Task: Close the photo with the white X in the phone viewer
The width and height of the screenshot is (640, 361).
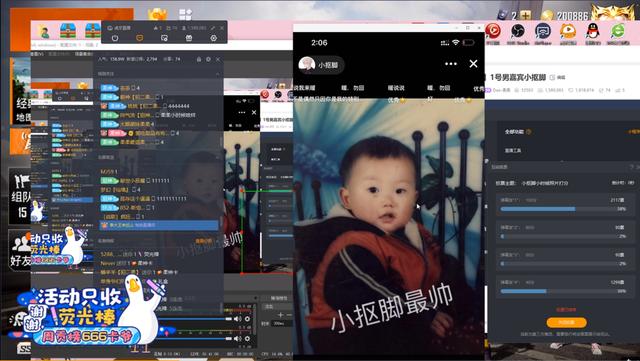Action: (x=473, y=64)
